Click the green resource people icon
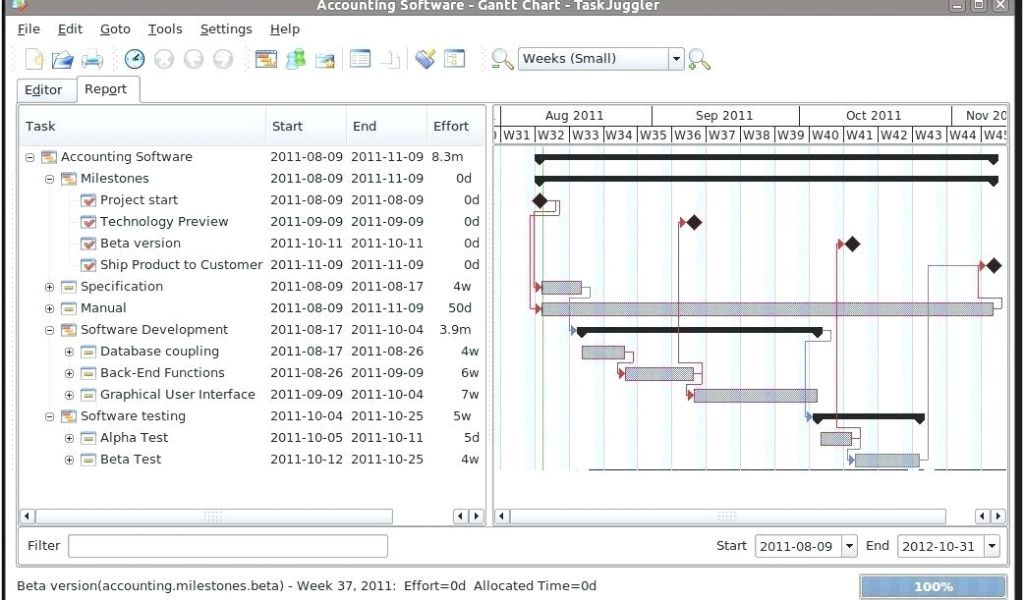This screenshot has width=1024, height=600. pyautogui.click(x=296, y=59)
